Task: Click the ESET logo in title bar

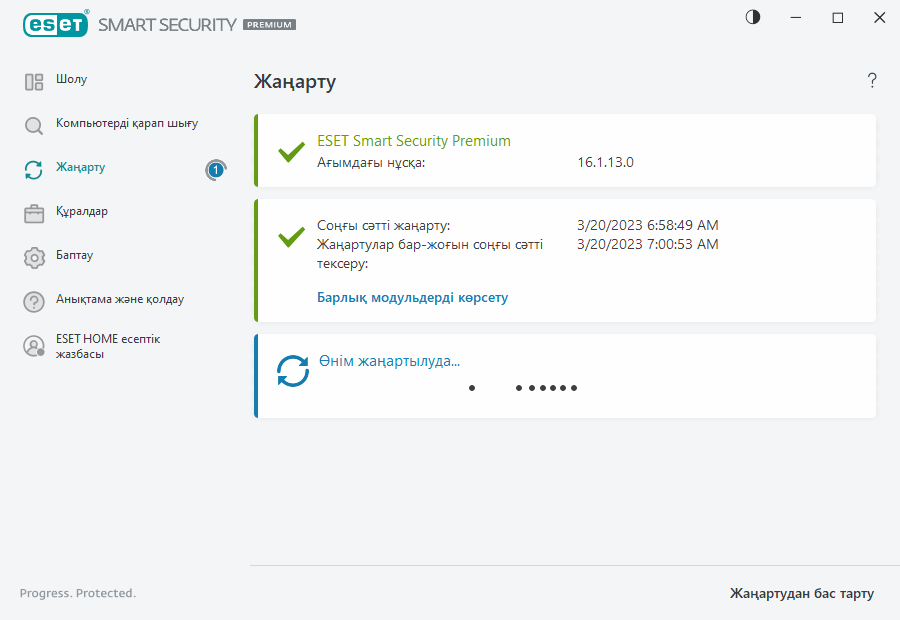Action: coord(52,24)
